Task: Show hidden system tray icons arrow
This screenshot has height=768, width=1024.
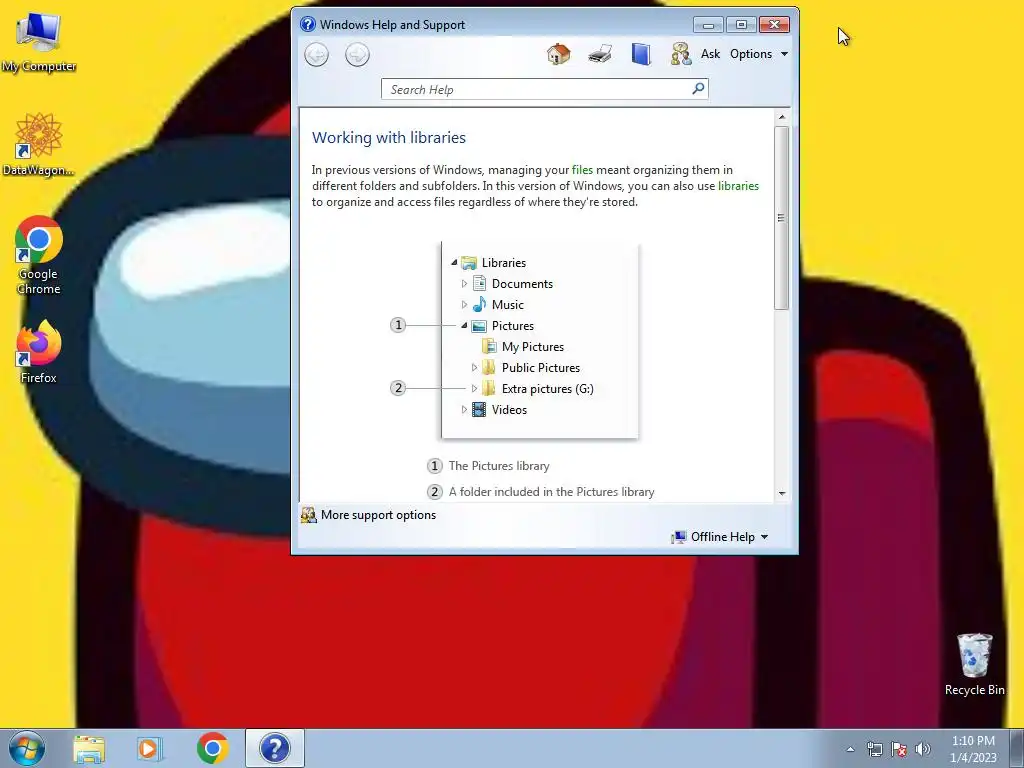Action: tap(850, 749)
